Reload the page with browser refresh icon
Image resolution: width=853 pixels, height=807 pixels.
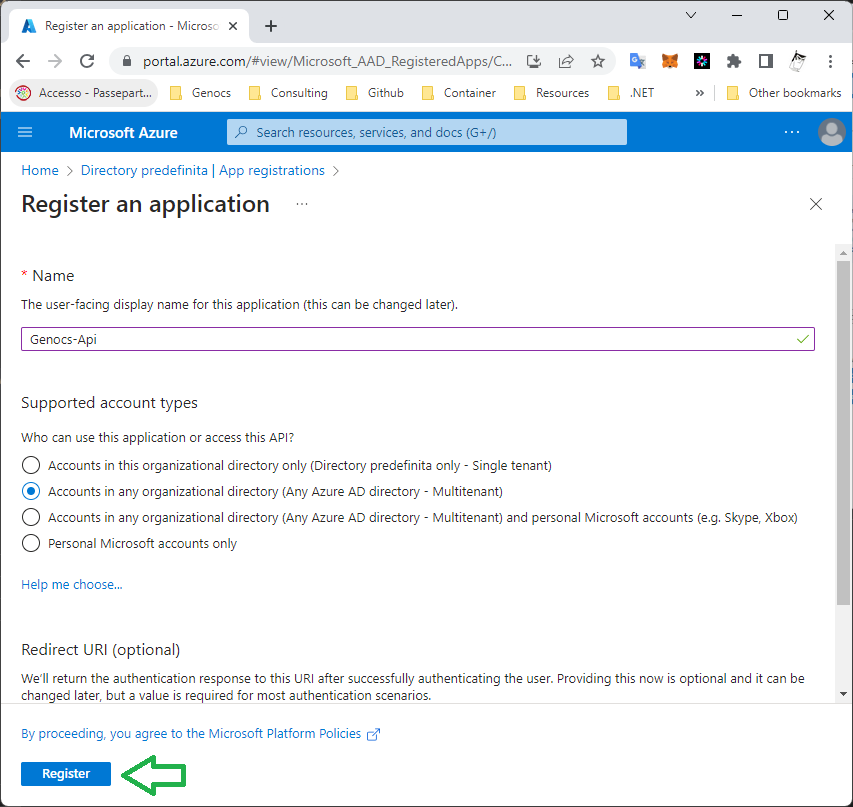[87, 61]
